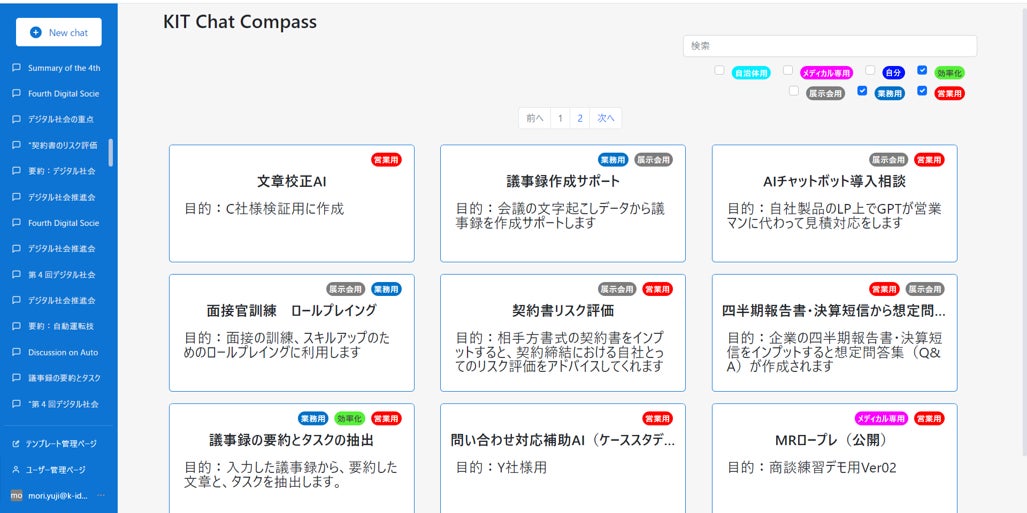
Task: Open the 契約書リスク評価 template card
Action: coord(563,332)
